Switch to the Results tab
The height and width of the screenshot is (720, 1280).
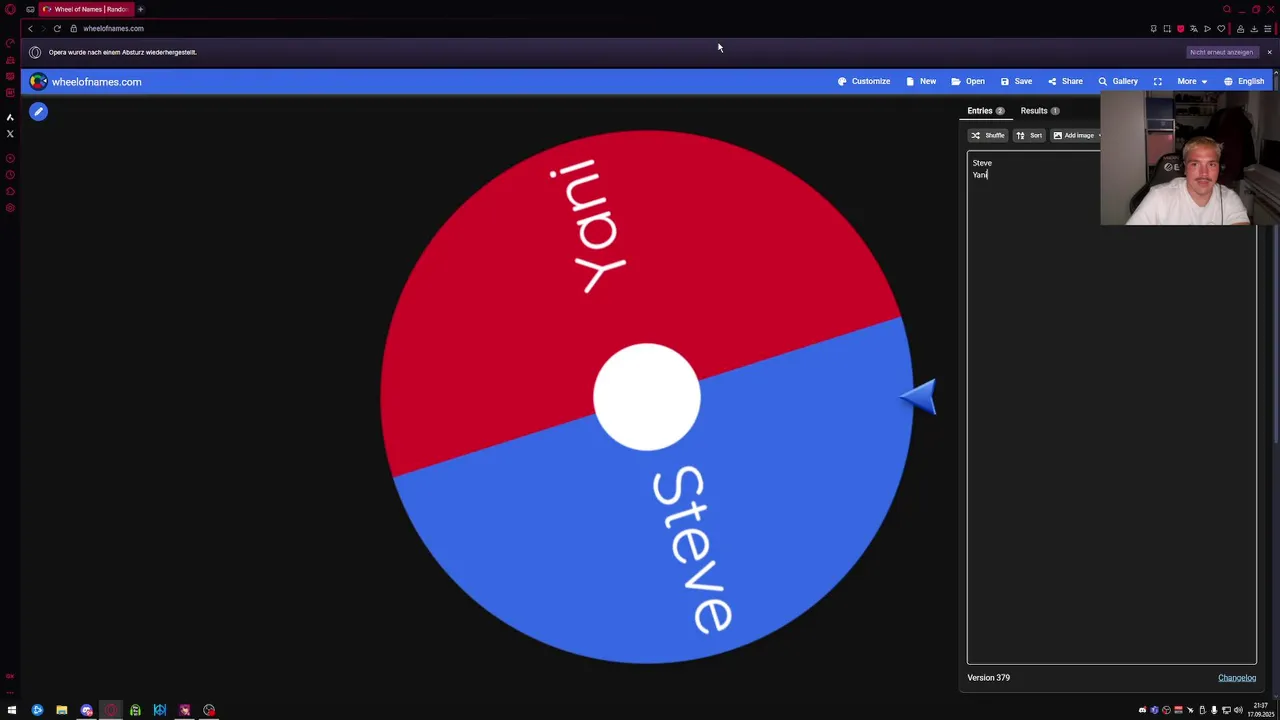coord(1039,111)
